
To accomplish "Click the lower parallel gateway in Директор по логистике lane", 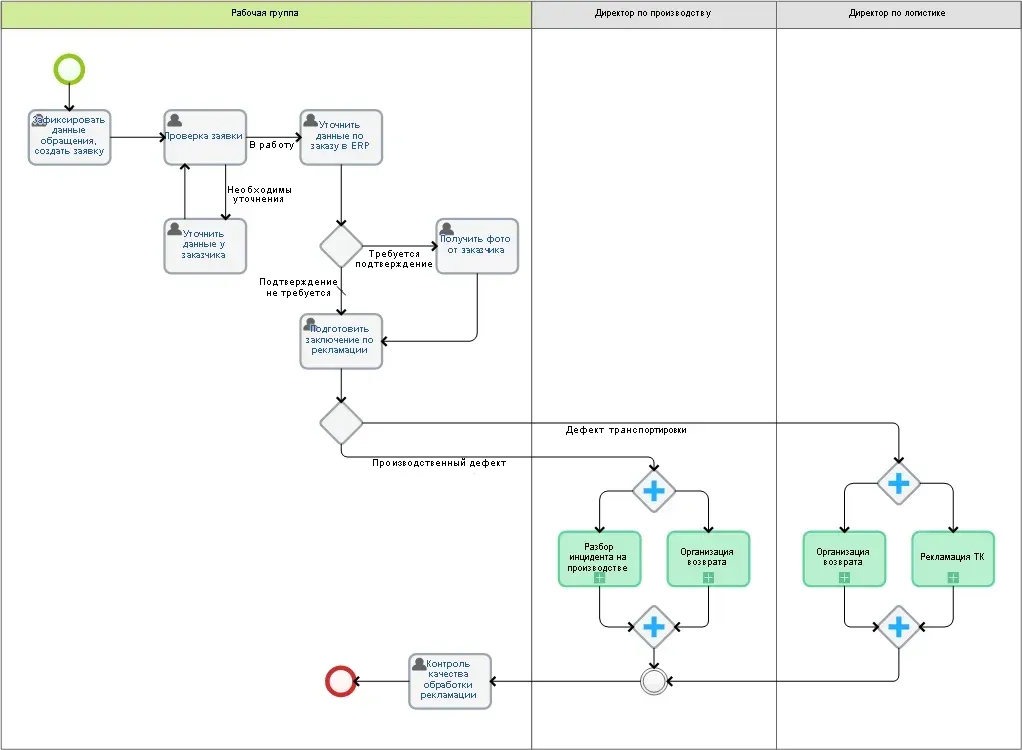I will 898,627.
